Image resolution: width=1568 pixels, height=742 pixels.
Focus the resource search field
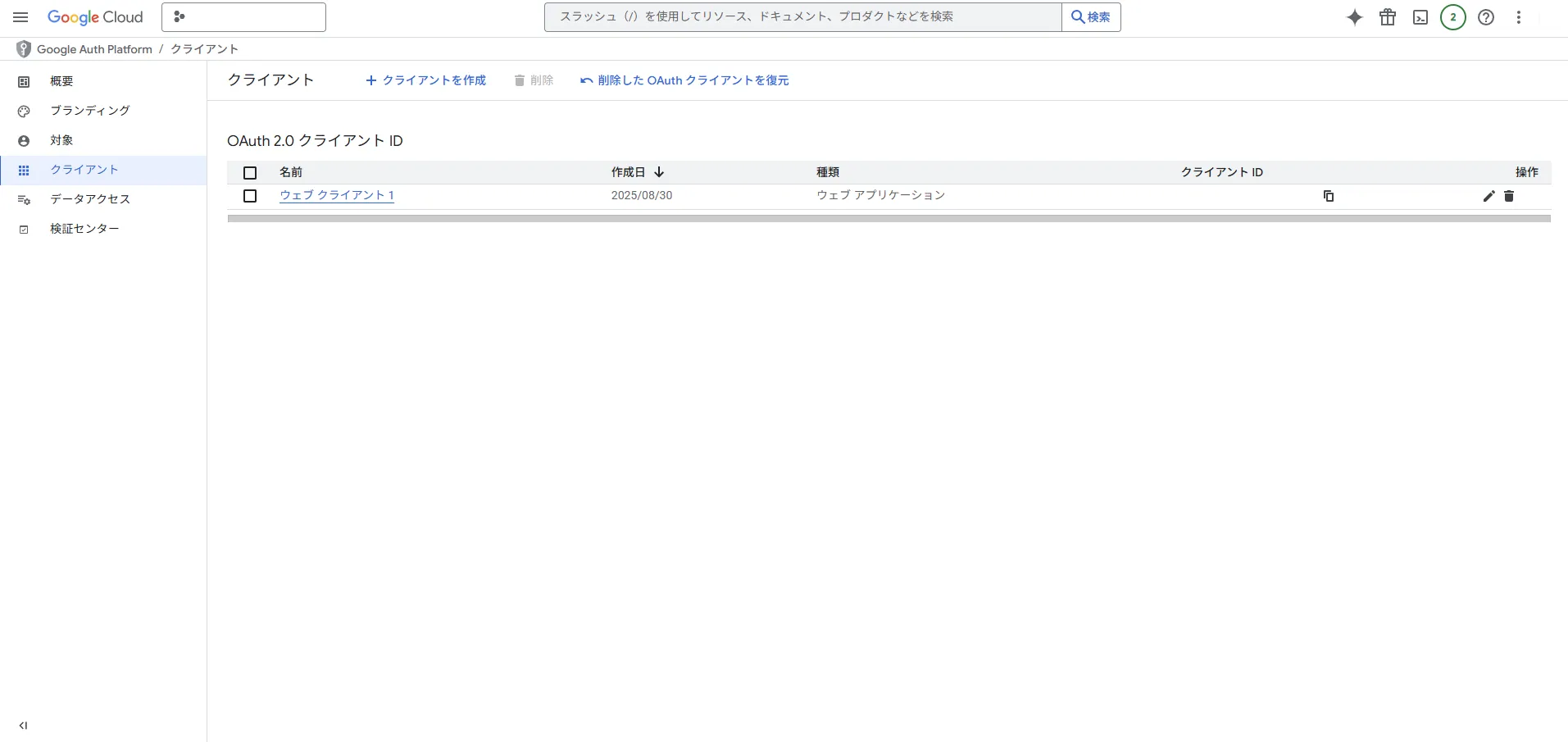click(x=802, y=17)
